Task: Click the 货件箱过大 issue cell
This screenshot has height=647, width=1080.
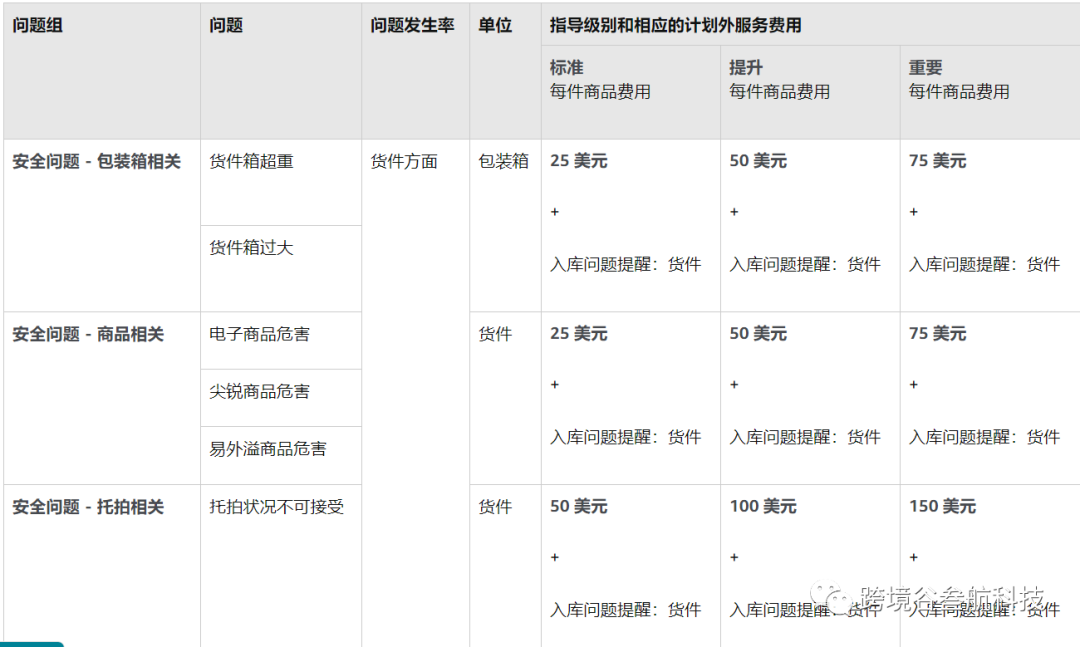Action: [x=251, y=247]
